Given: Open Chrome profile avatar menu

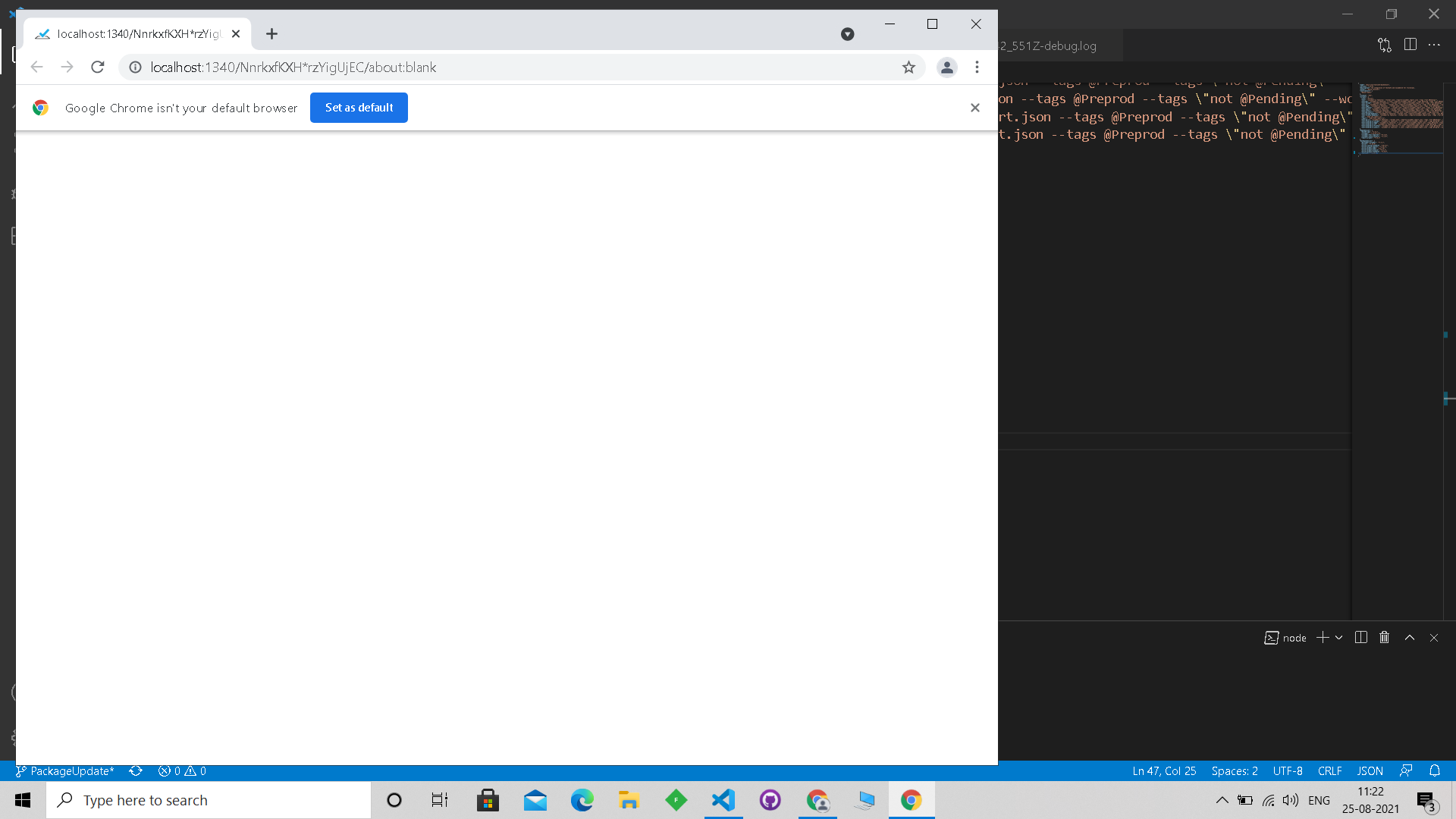Looking at the screenshot, I should tap(946, 67).
